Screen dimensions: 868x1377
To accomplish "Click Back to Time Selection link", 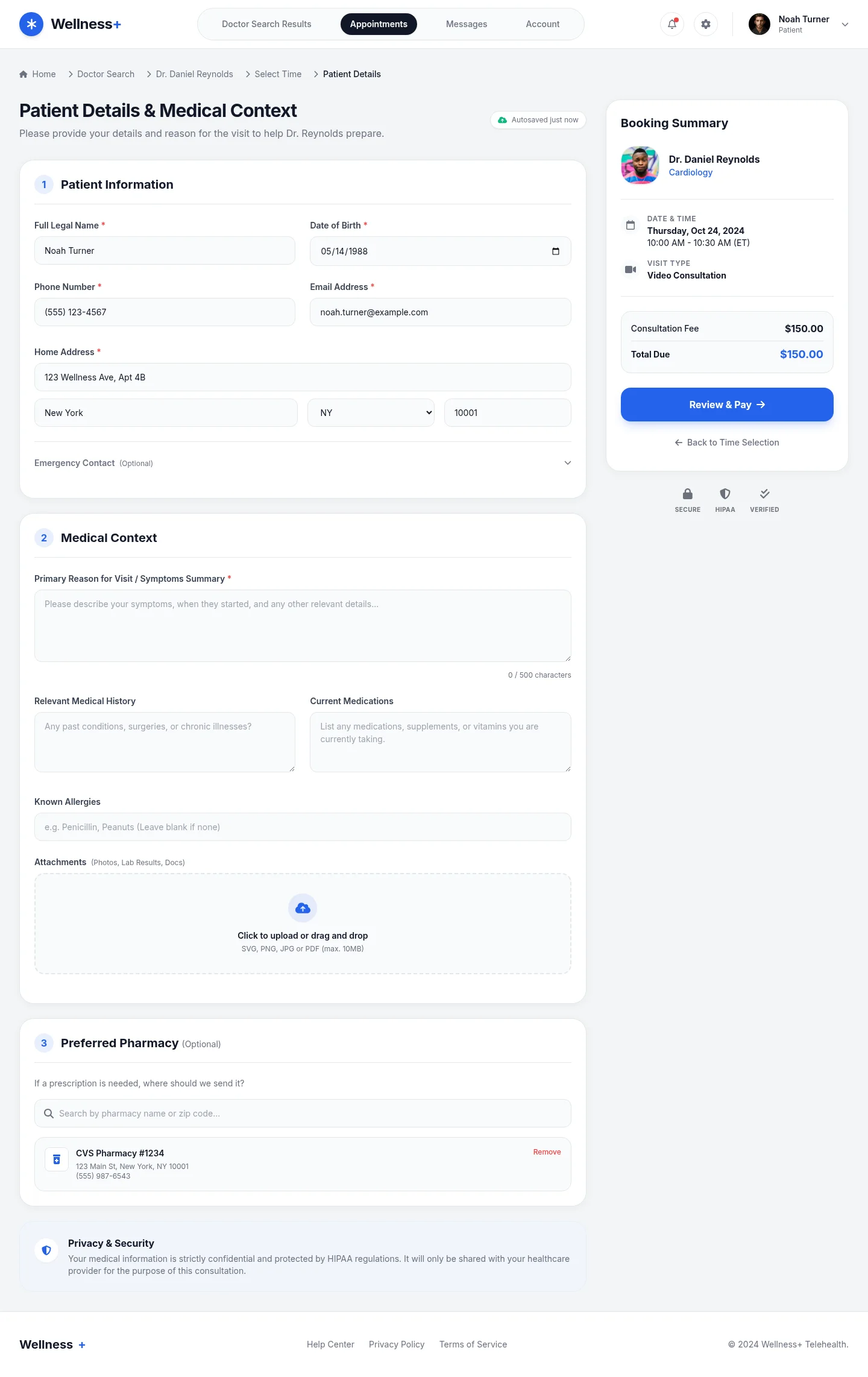I will [727, 443].
